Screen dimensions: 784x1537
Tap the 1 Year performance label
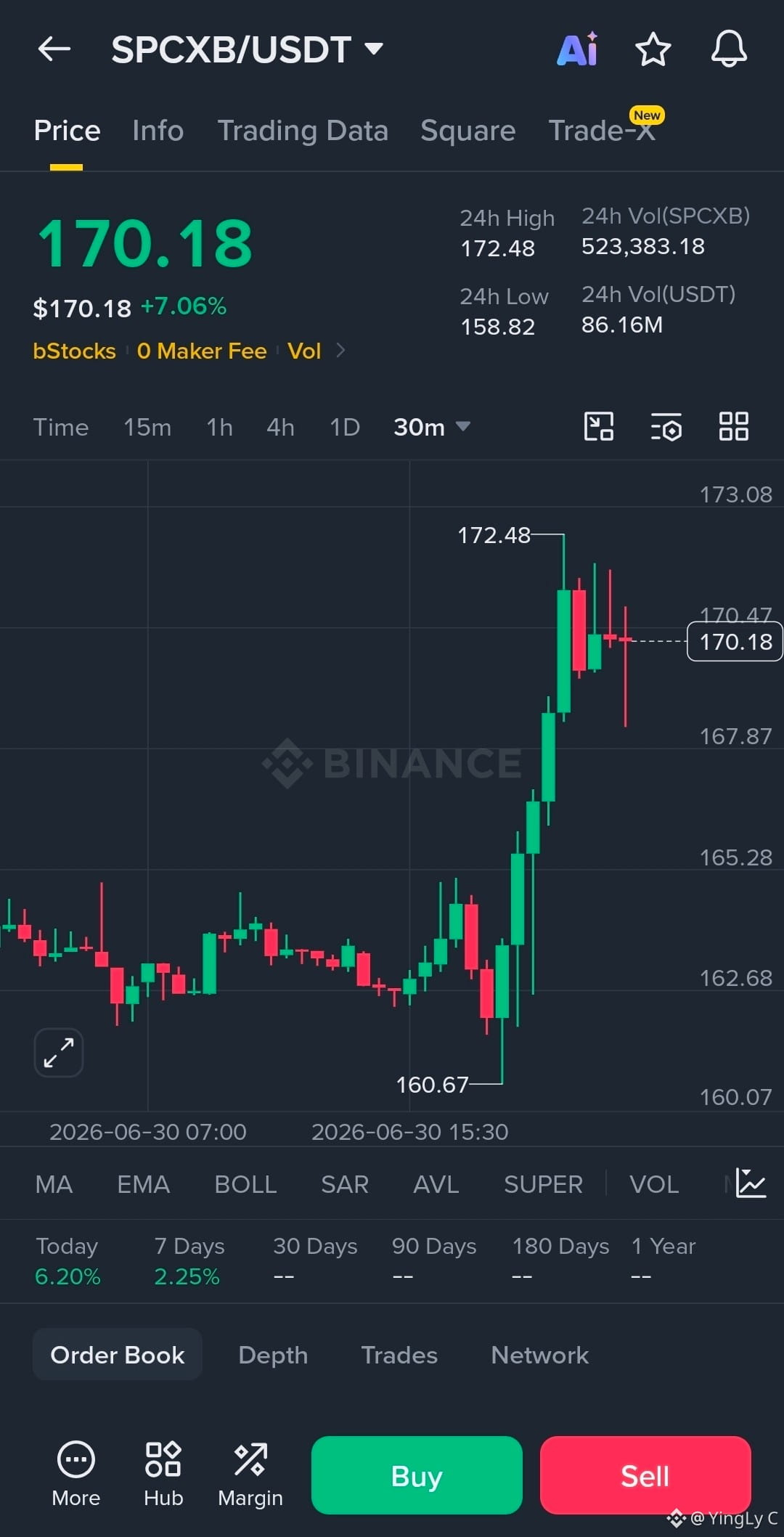click(663, 1247)
